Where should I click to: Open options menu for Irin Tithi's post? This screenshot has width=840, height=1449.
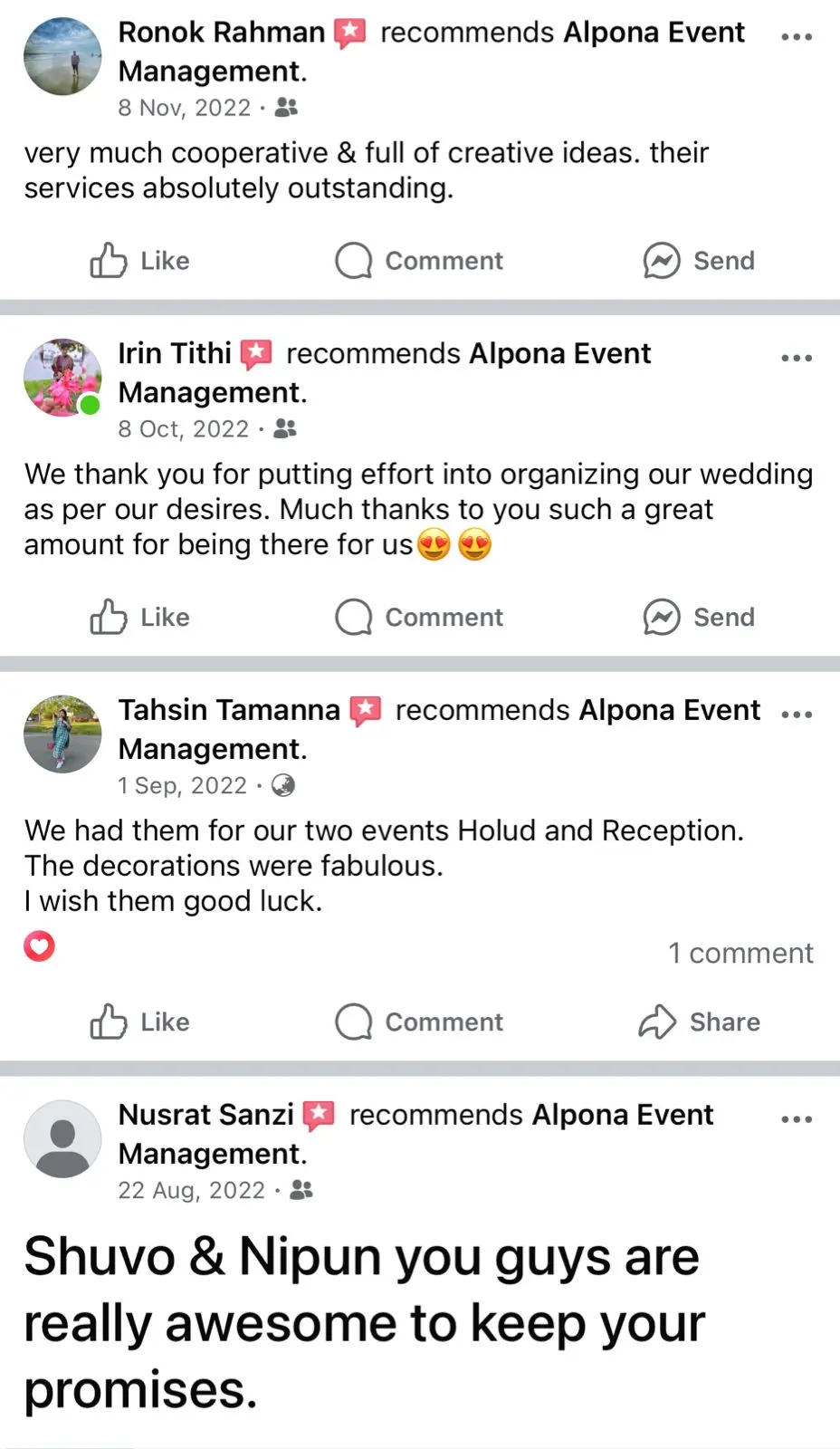coord(796,358)
